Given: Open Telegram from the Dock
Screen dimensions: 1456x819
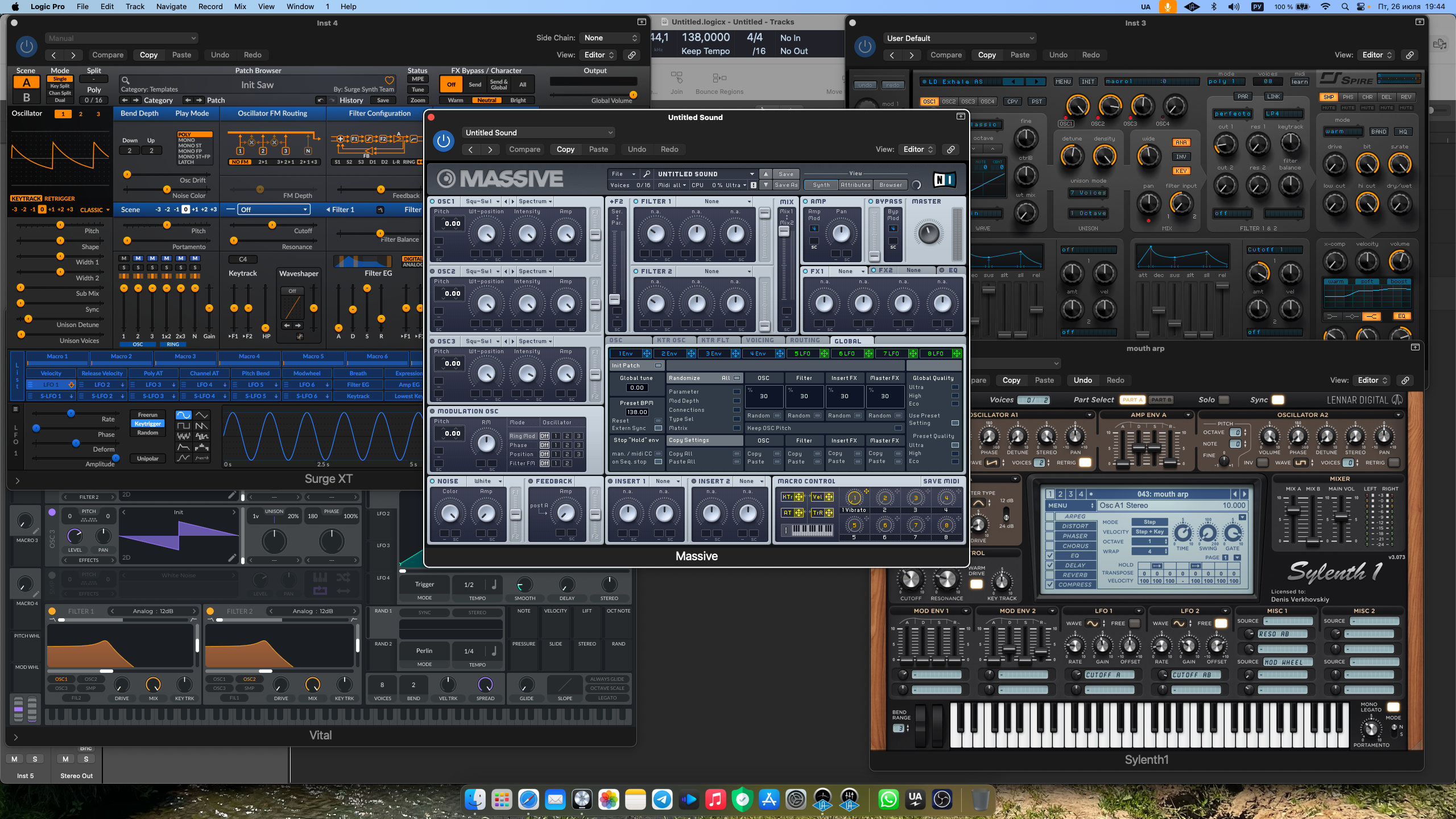Looking at the screenshot, I should [x=661, y=800].
